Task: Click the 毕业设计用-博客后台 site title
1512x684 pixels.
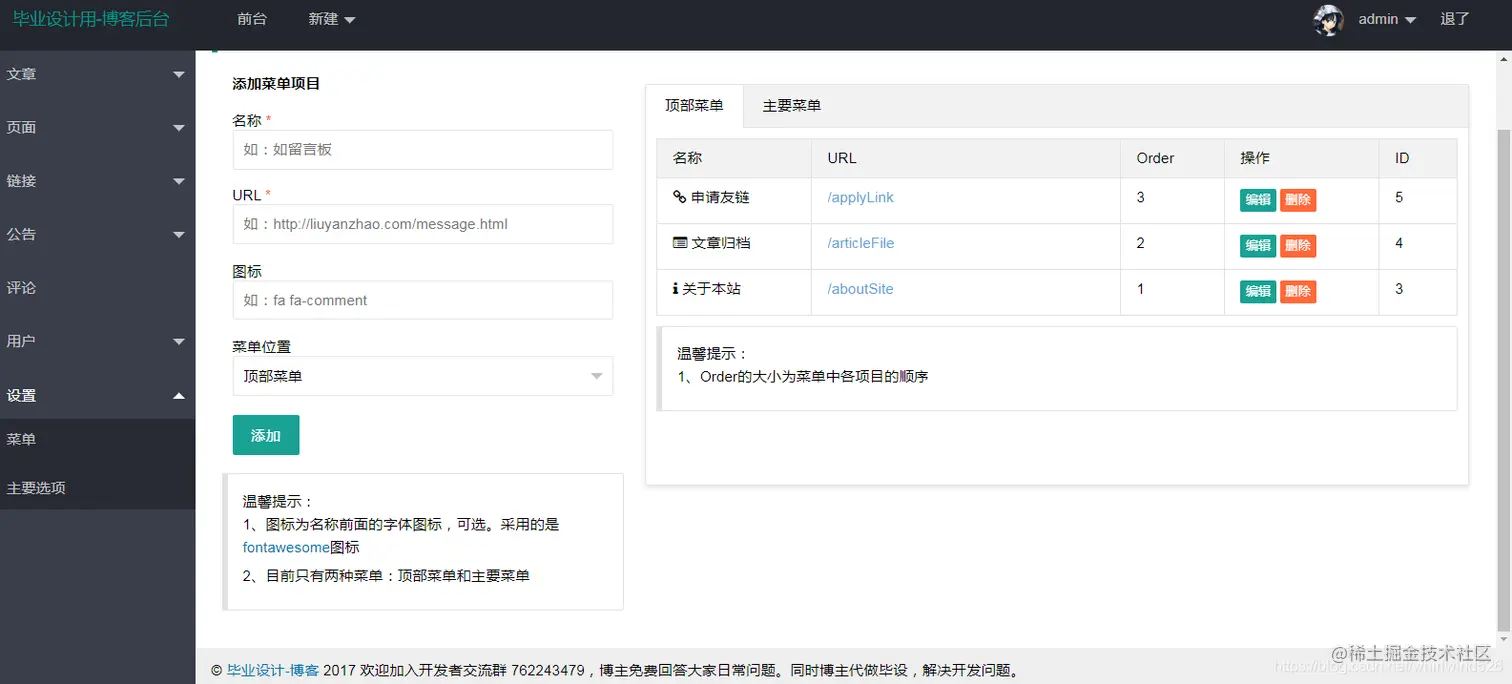Action: point(91,19)
